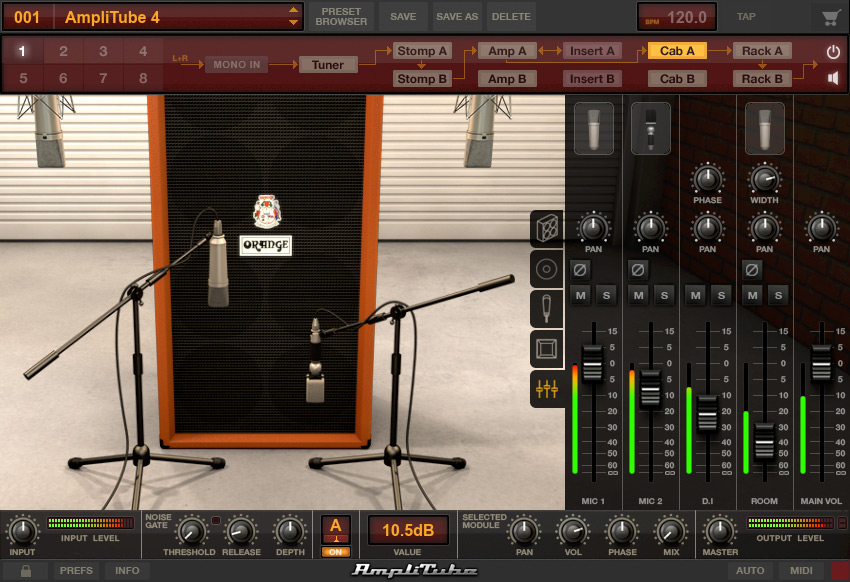The image size is (850, 582).
Task: Open the room selection icon
Action: (x=547, y=348)
